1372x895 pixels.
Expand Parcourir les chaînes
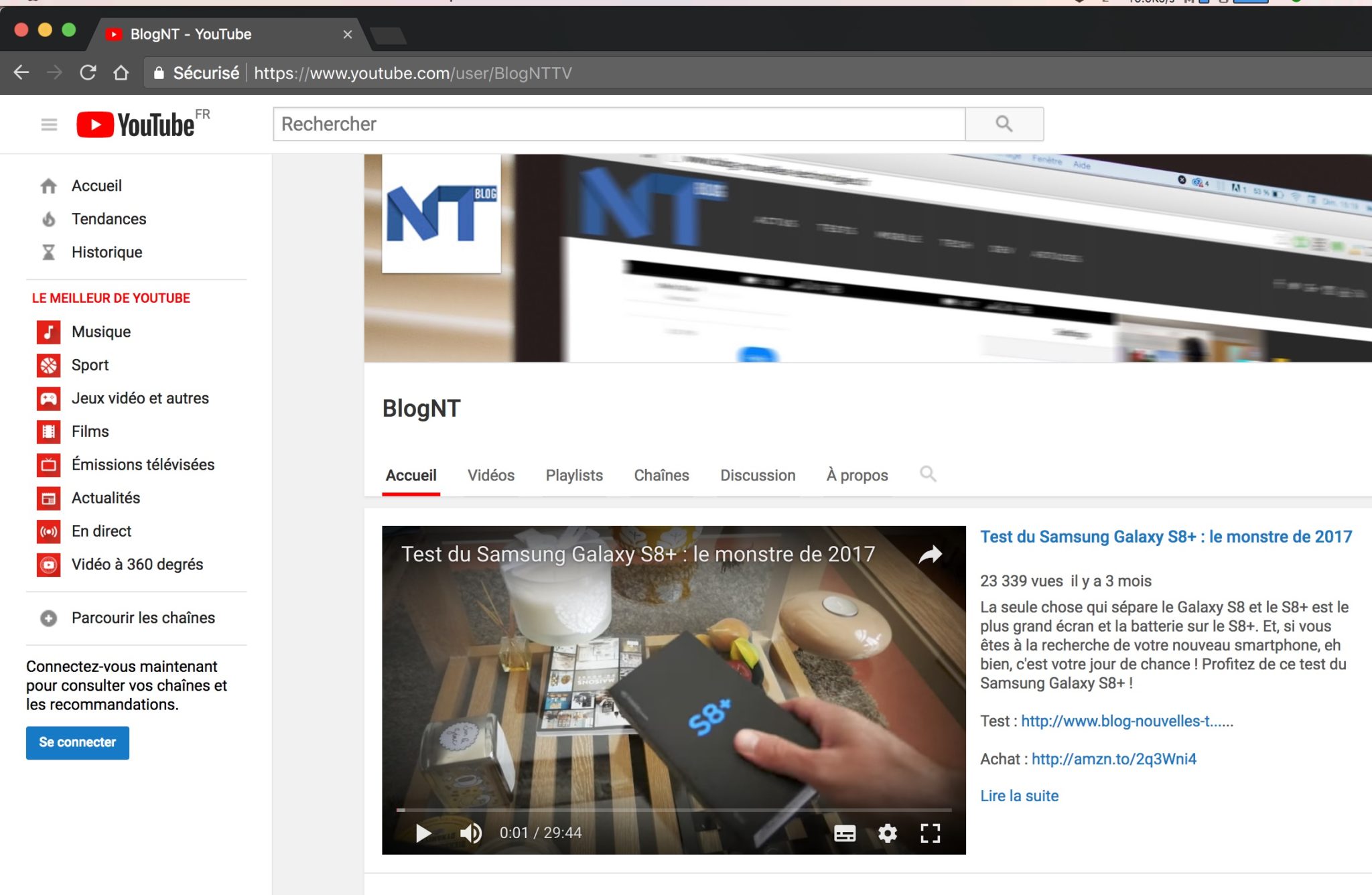pyautogui.click(x=143, y=618)
